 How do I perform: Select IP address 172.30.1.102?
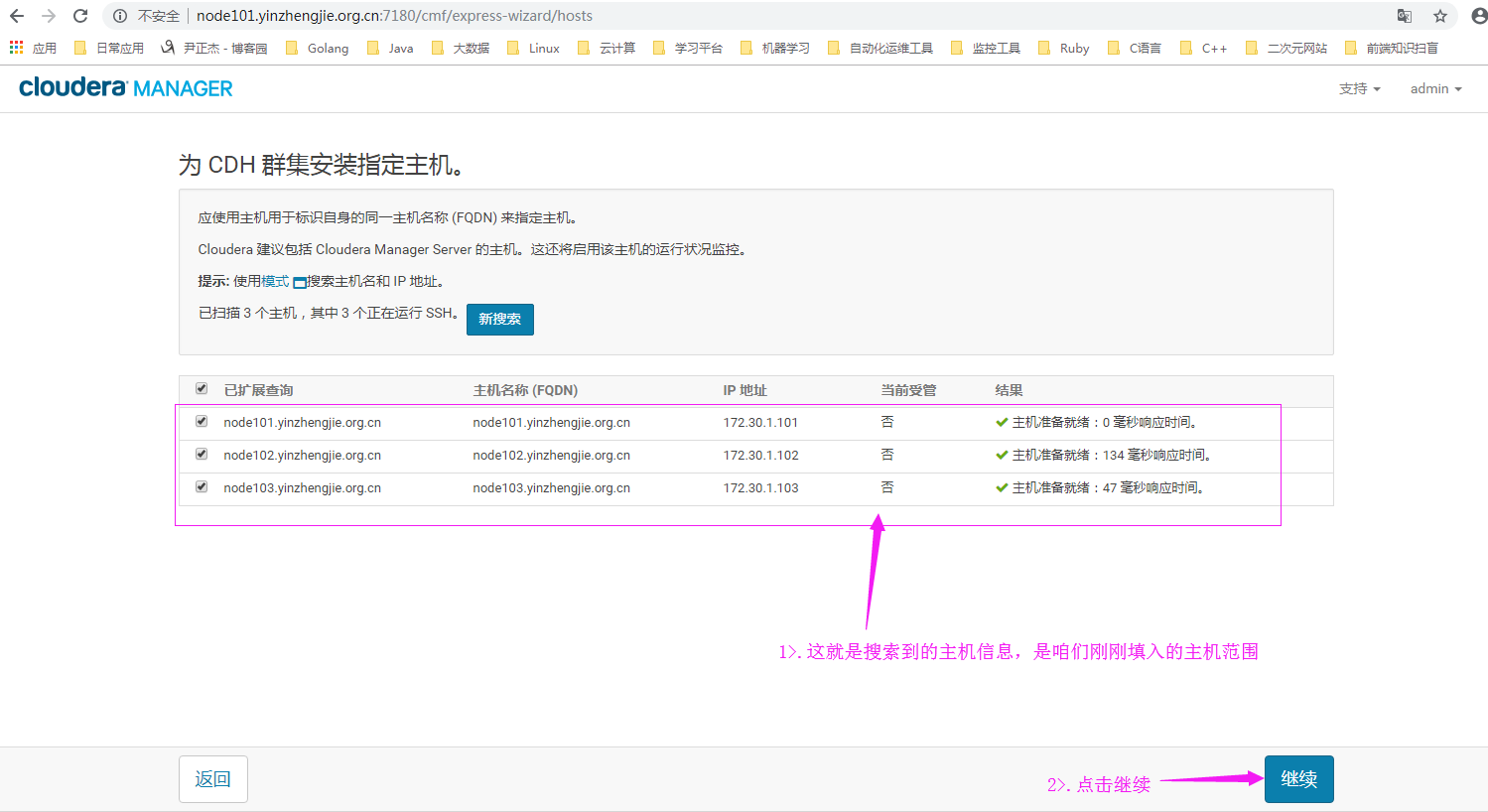pyautogui.click(x=760, y=456)
